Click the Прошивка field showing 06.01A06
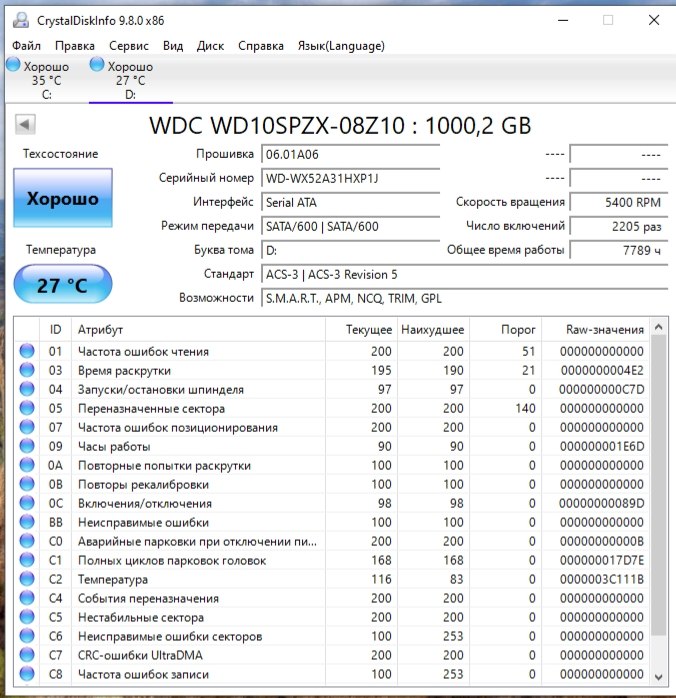Viewport: 676px width, 698px height. (x=350, y=154)
